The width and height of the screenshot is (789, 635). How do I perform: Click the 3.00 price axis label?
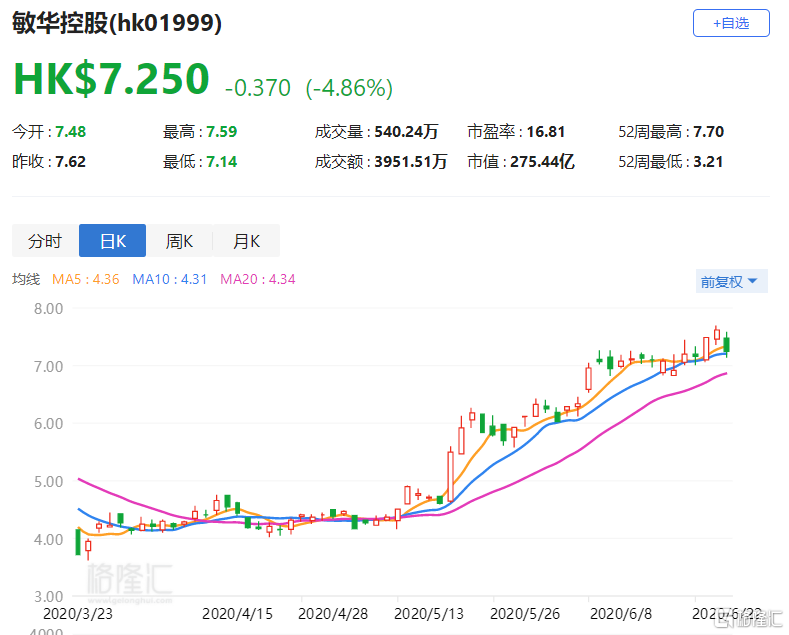pyautogui.click(x=49, y=597)
